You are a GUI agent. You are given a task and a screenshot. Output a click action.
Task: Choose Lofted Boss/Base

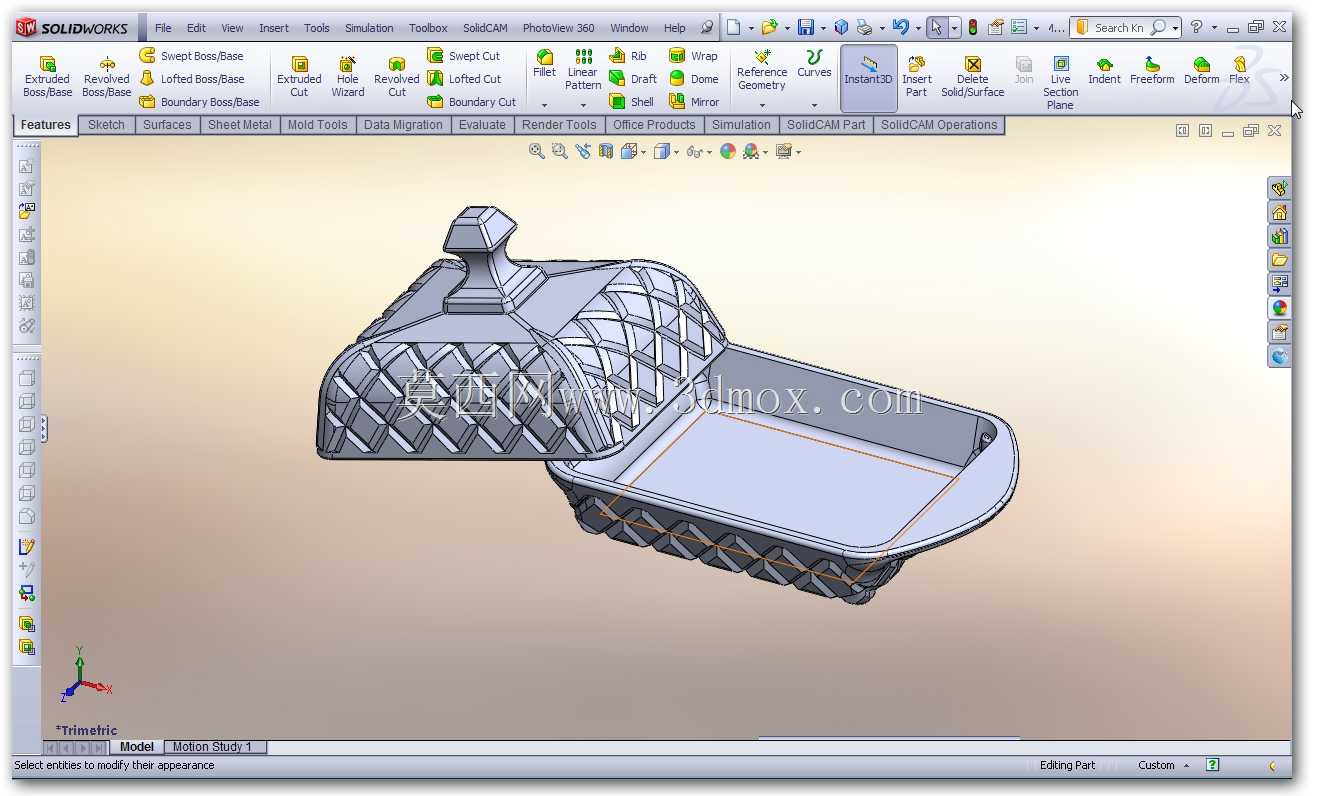(x=191, y=79)
